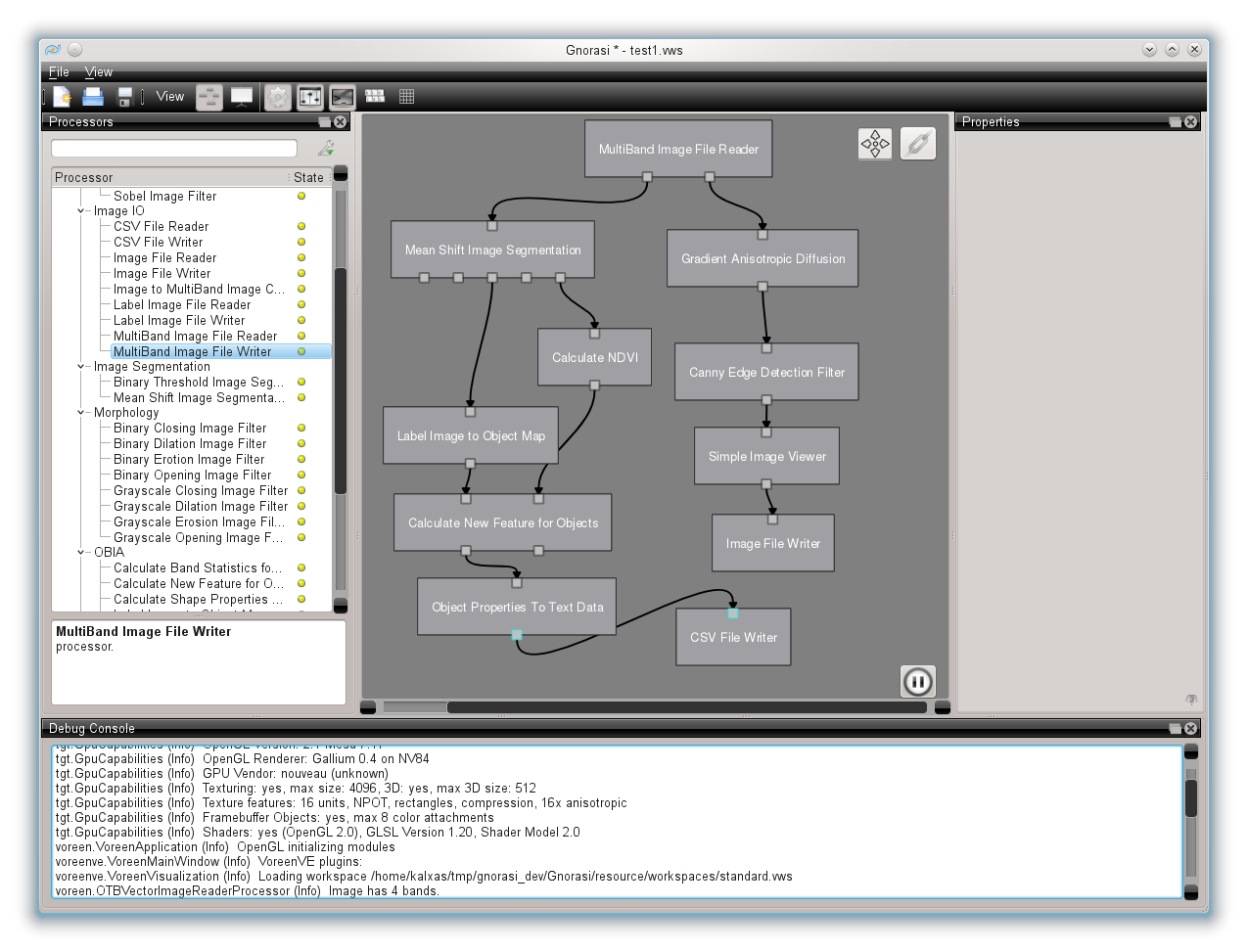Switch to network mode view icon

(x=209, y=97)
